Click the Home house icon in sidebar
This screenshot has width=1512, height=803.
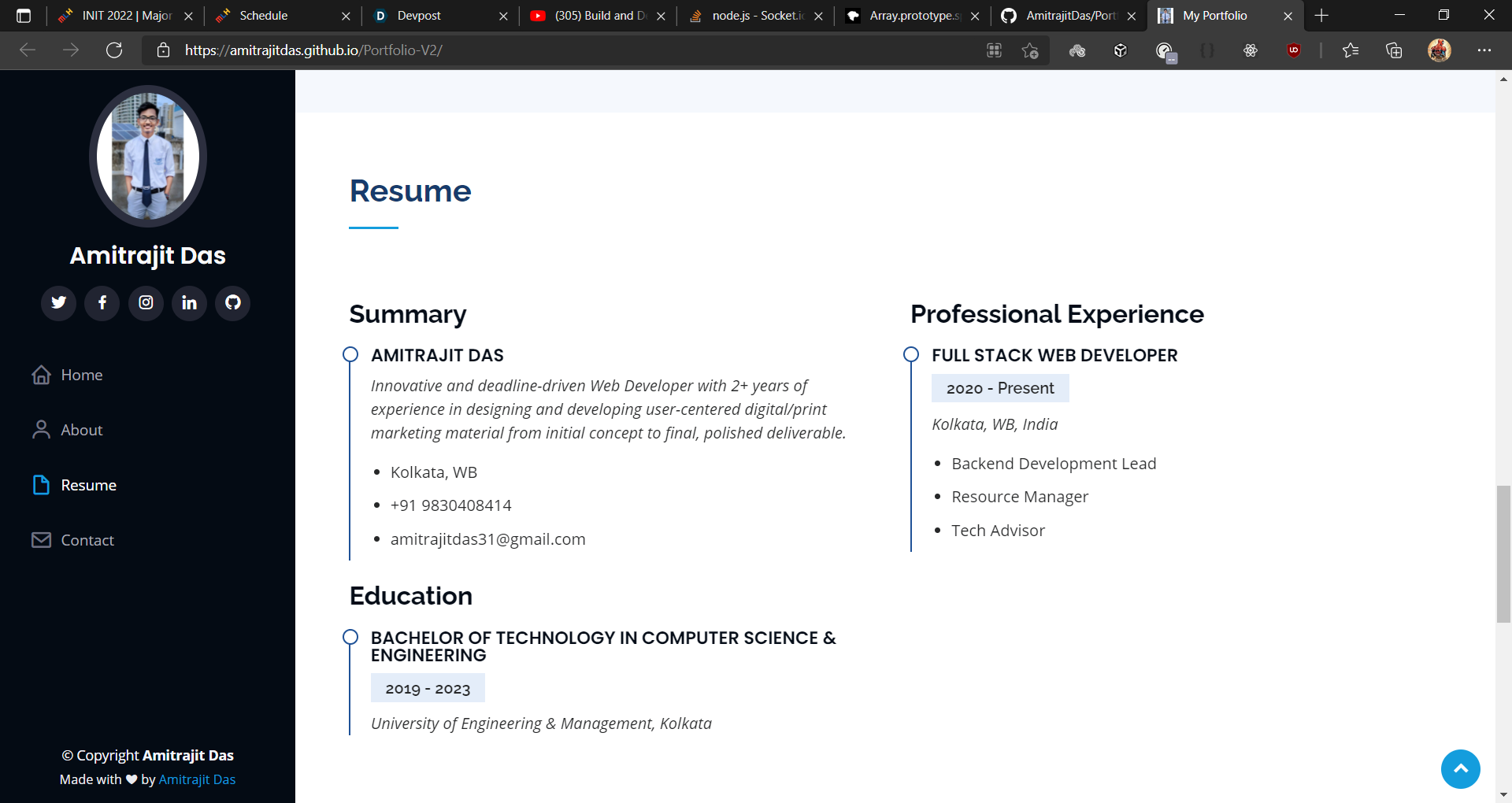pyautogui.click(x=42, y=375)
